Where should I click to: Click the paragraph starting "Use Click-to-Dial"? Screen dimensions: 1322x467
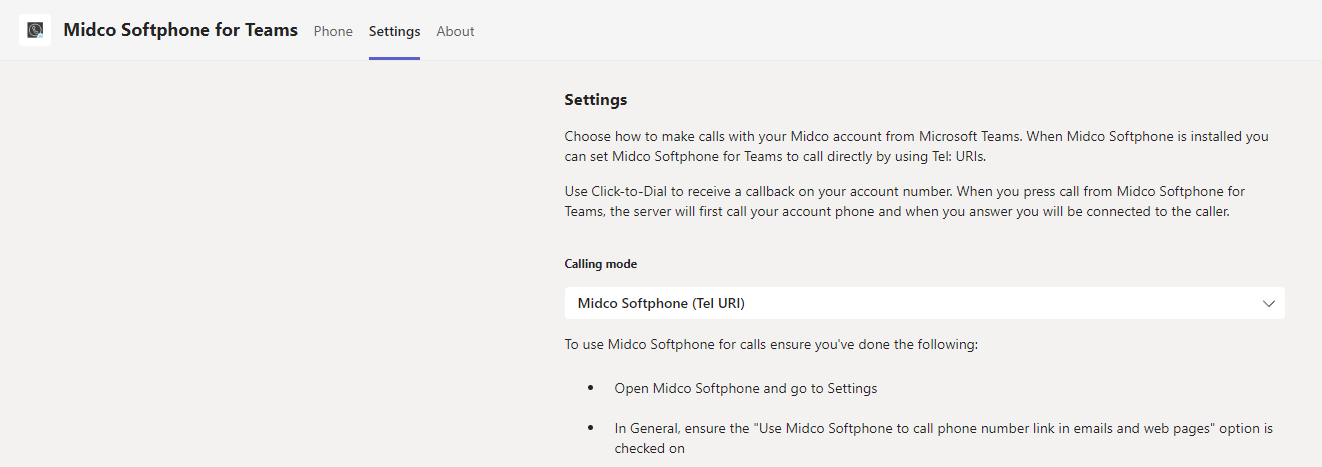904,201
